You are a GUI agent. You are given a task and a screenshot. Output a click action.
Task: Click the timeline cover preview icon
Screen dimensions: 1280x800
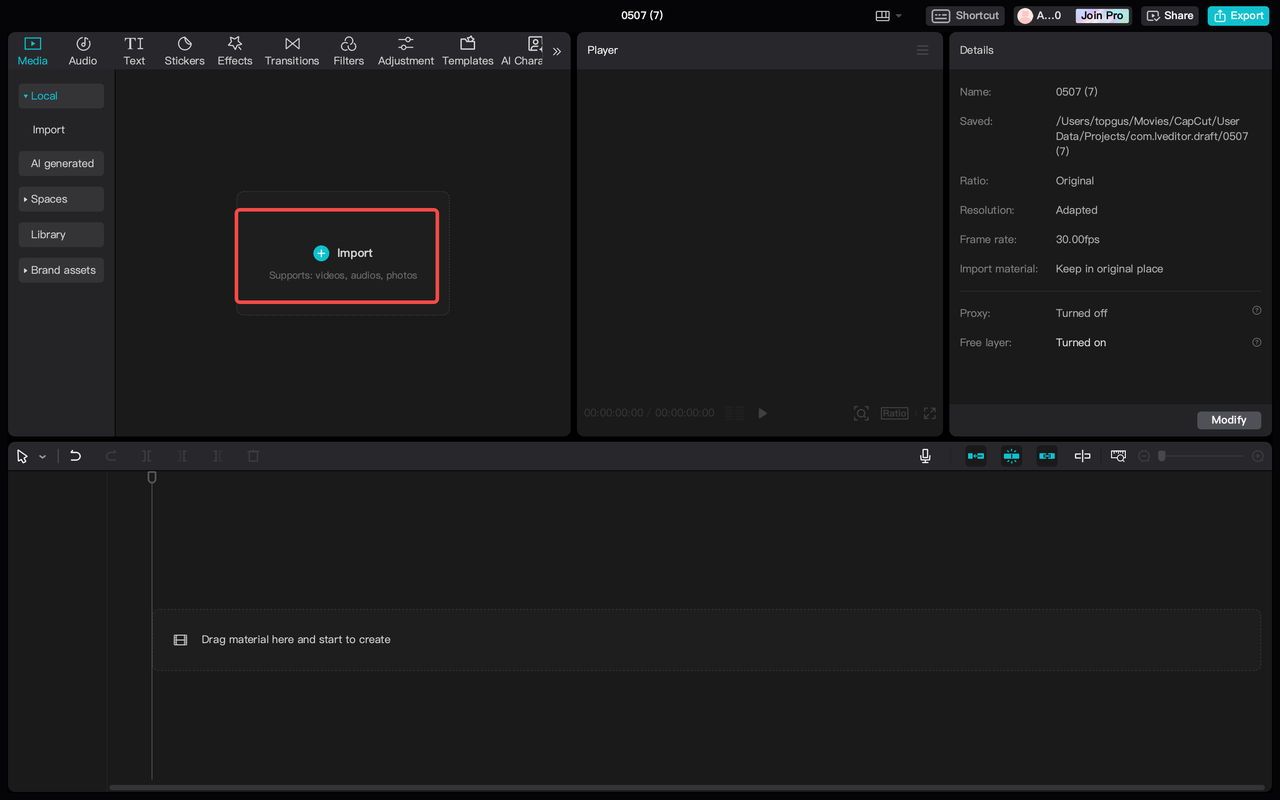coord(1118,456)
